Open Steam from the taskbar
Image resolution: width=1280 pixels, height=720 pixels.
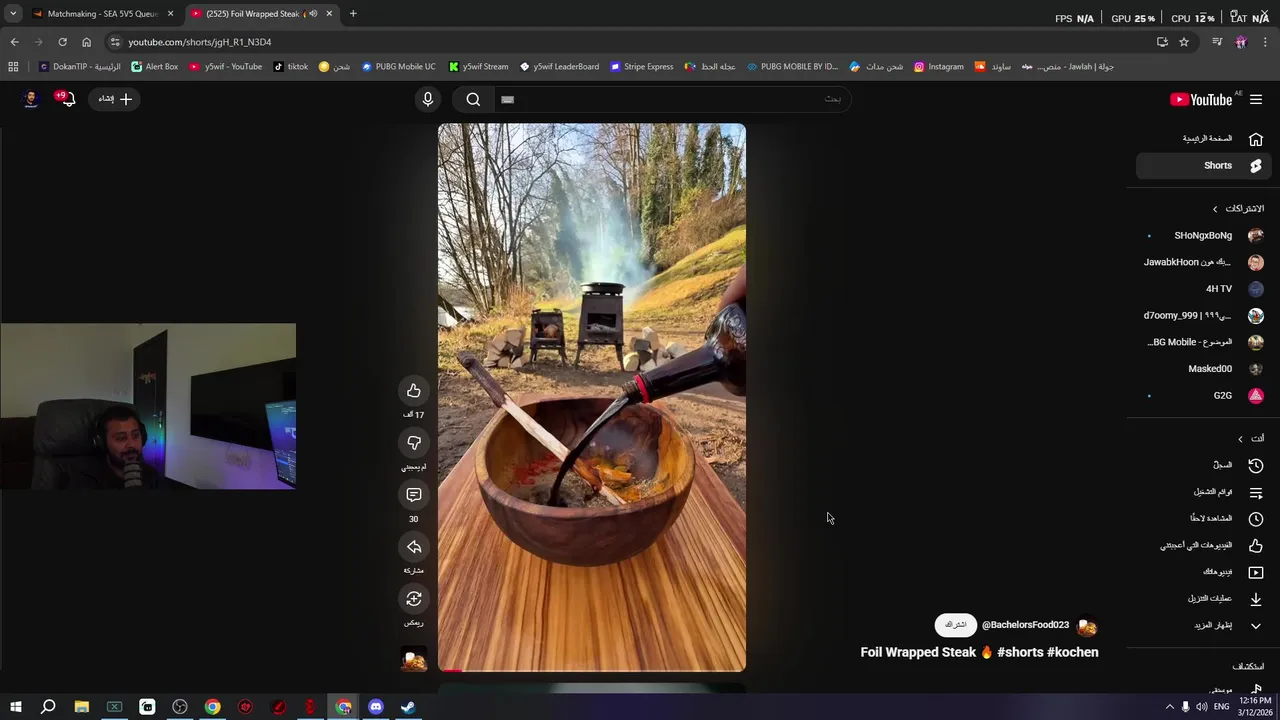(408, 707)
